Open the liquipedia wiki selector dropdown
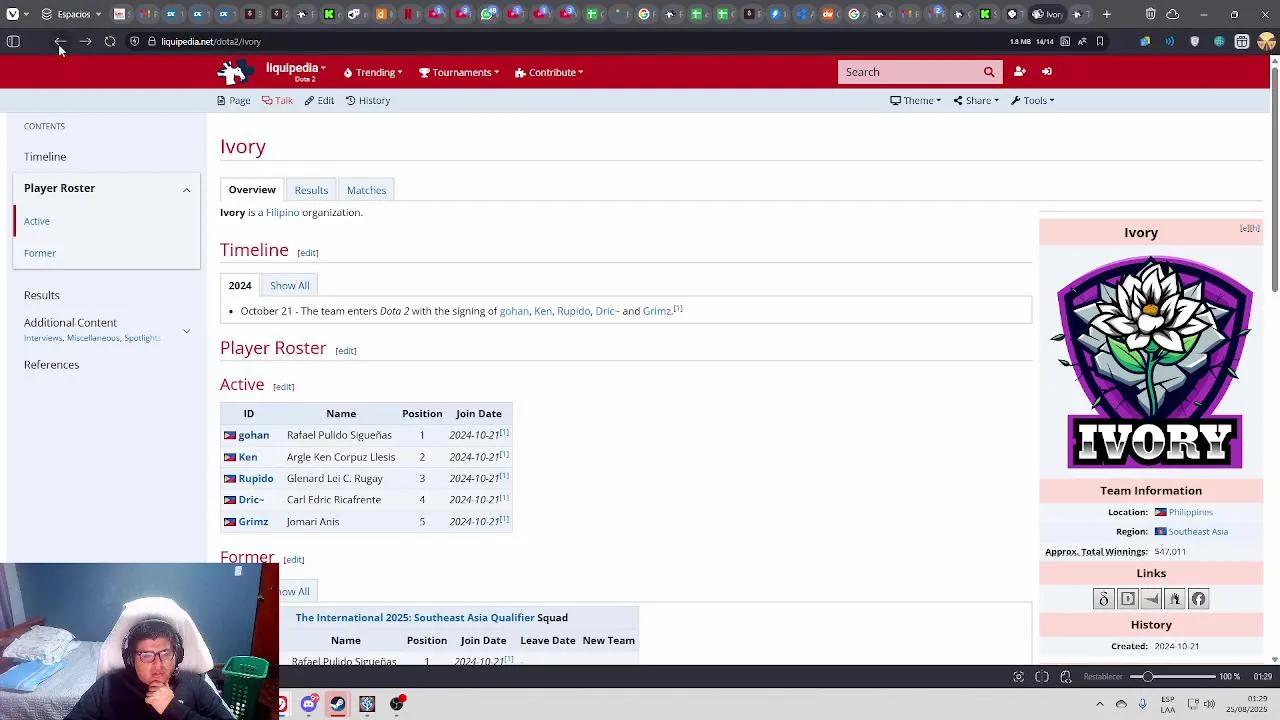 [296, 71]
